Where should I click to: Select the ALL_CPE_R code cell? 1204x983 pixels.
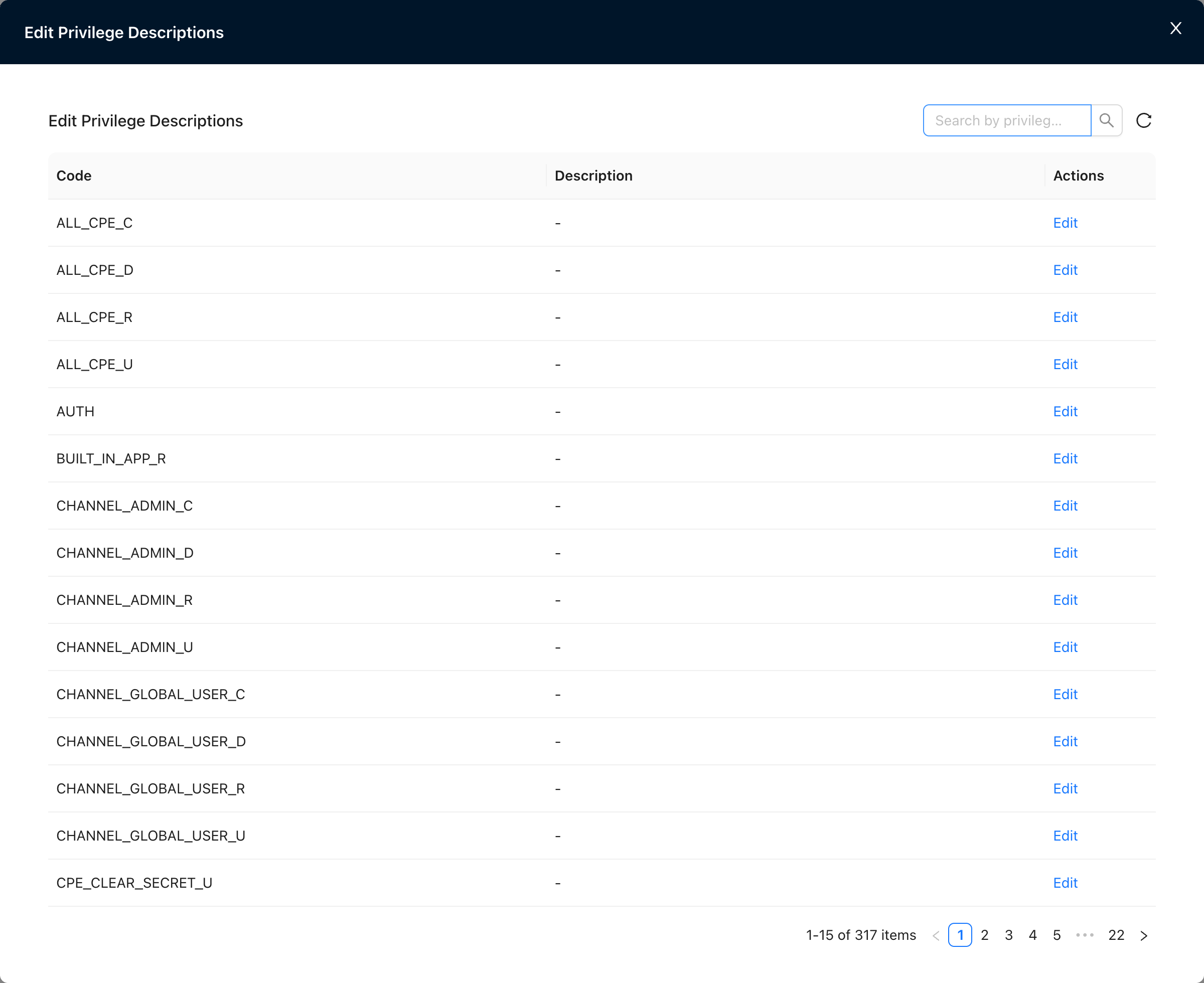(297, 317)
